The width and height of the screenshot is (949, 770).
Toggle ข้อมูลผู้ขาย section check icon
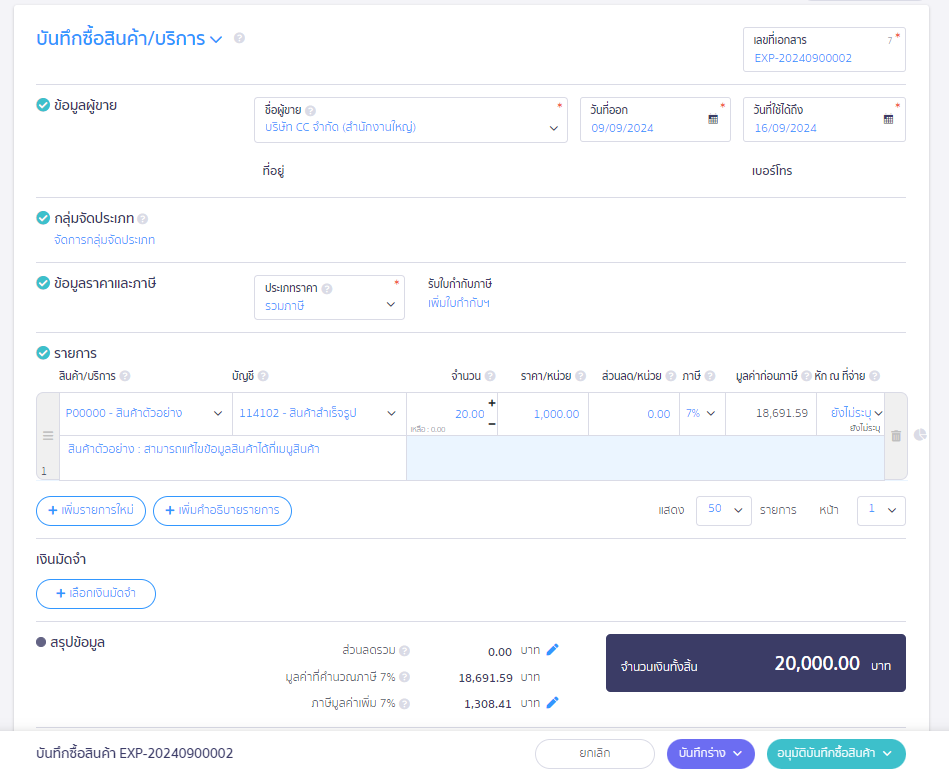point(43,105)
